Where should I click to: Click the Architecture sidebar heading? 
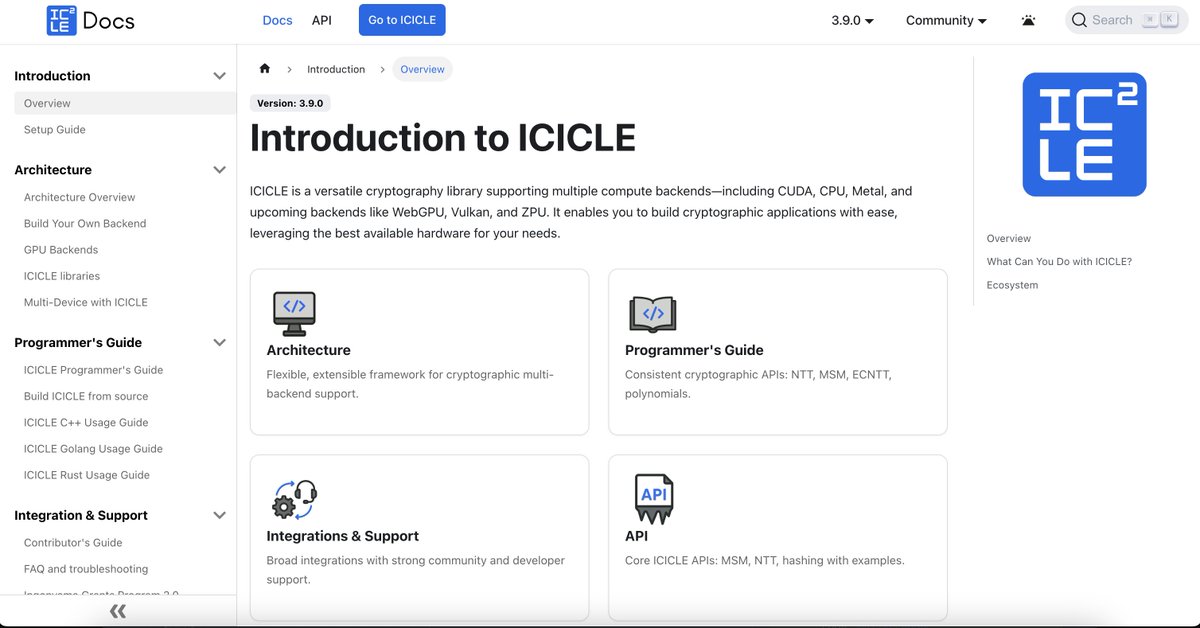click(53, 170)
